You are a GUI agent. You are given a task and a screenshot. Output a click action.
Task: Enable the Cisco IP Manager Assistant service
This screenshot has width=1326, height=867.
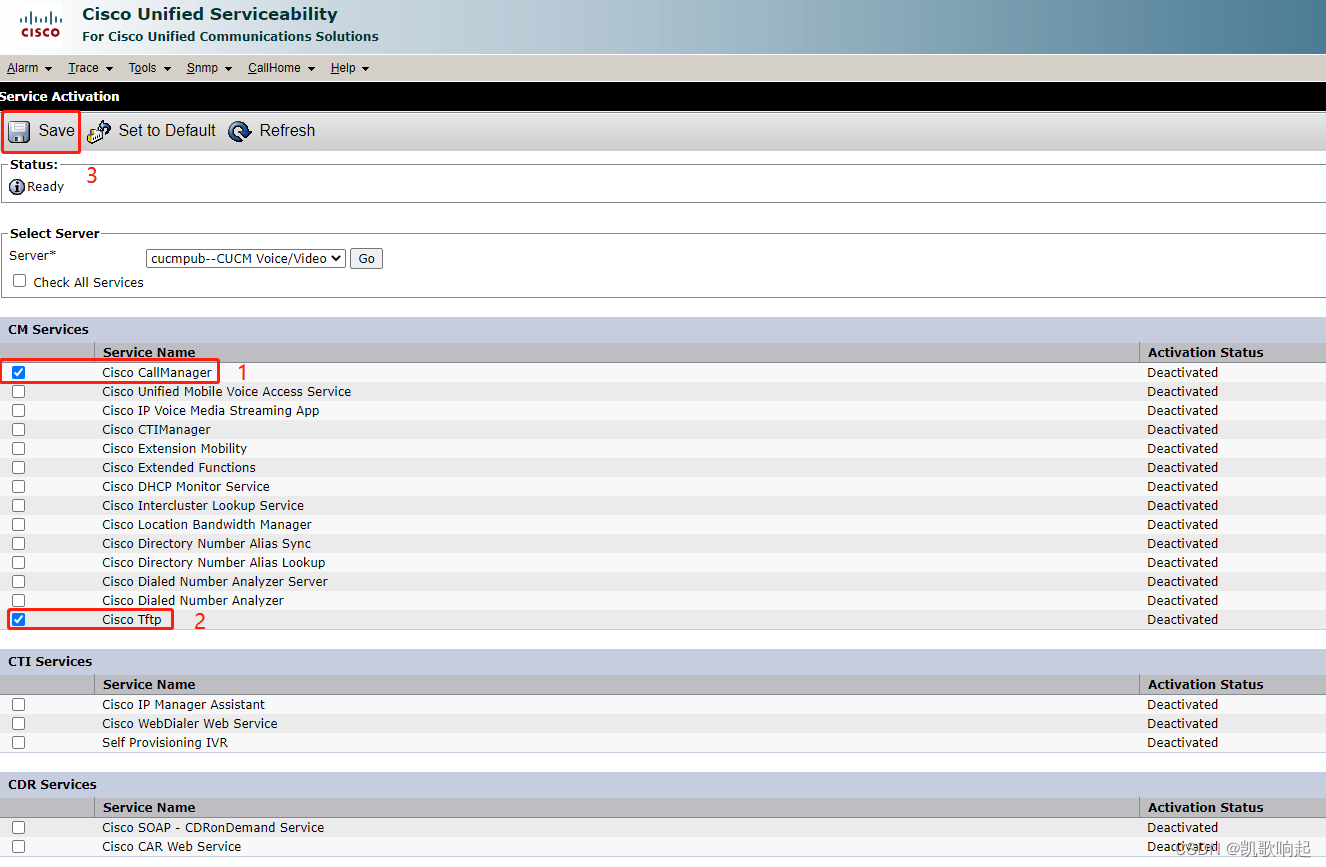[x=18, y=704]
